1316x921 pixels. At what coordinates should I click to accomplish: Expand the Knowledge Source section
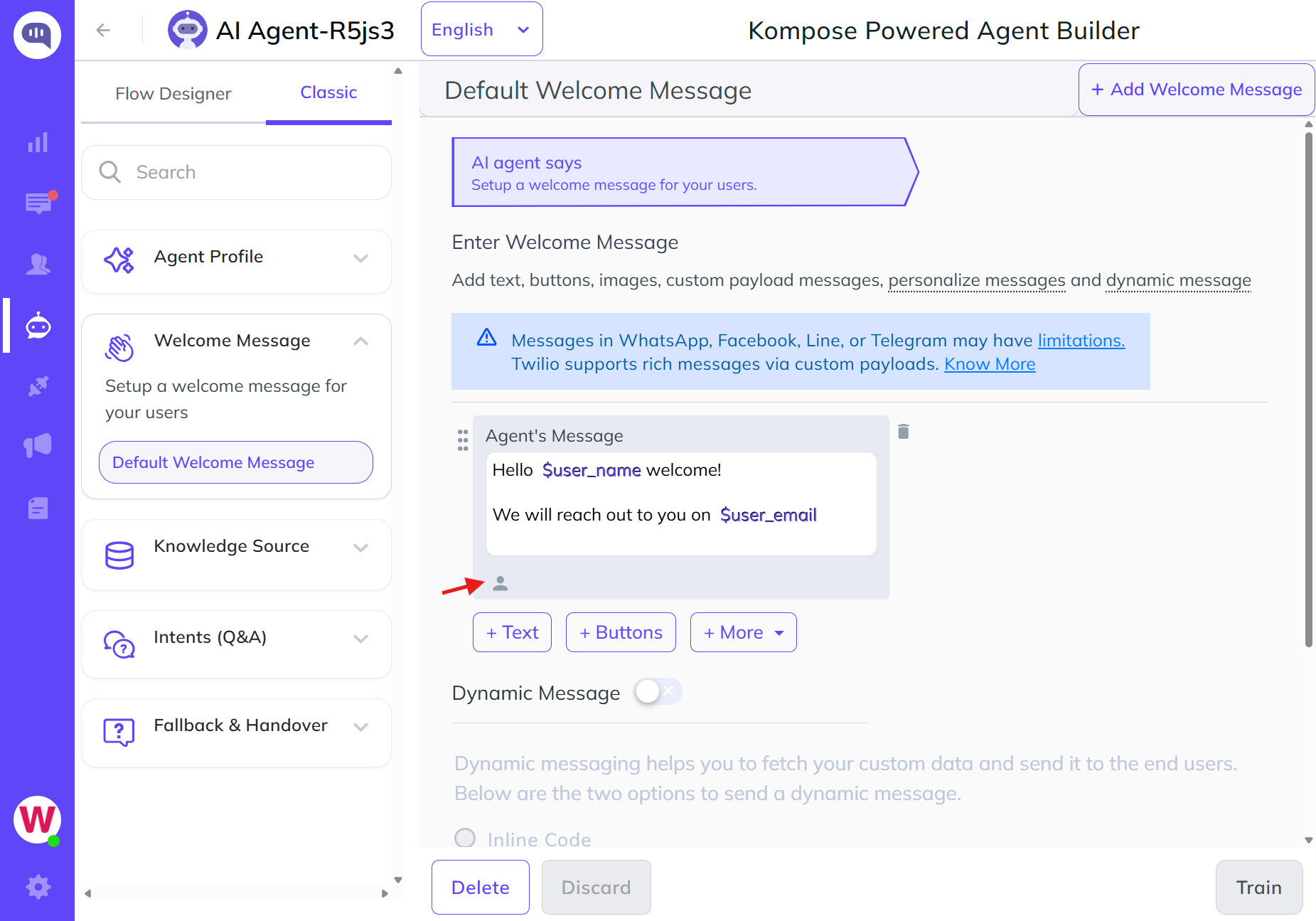click(360, 548)
